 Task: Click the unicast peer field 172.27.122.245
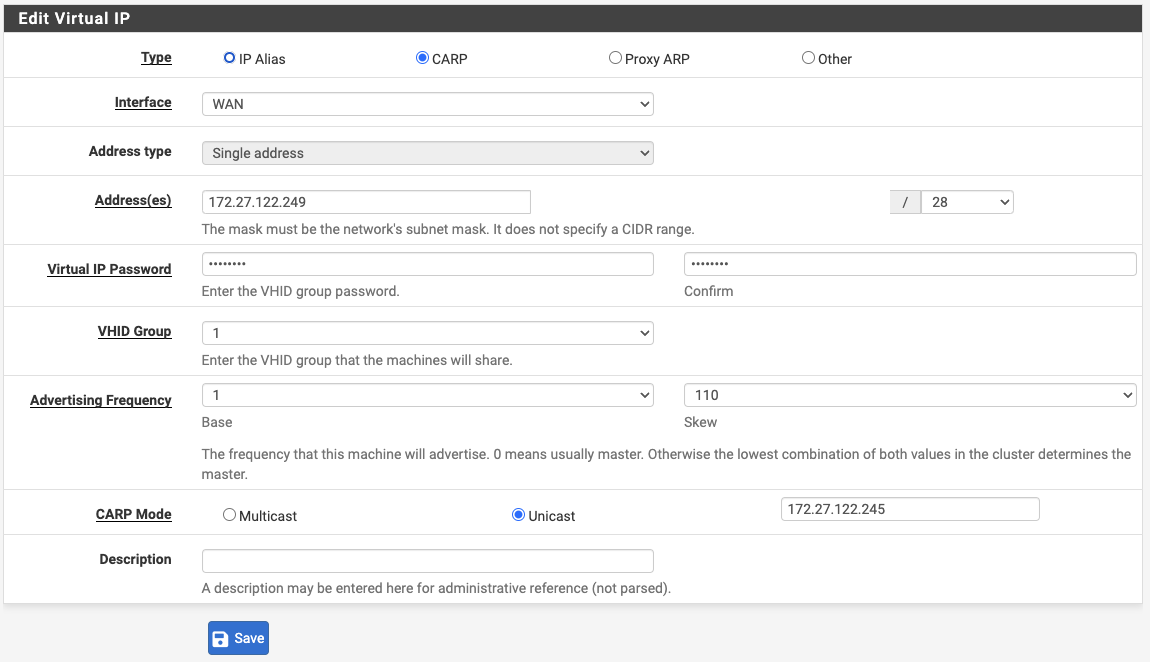coord(909,509)
